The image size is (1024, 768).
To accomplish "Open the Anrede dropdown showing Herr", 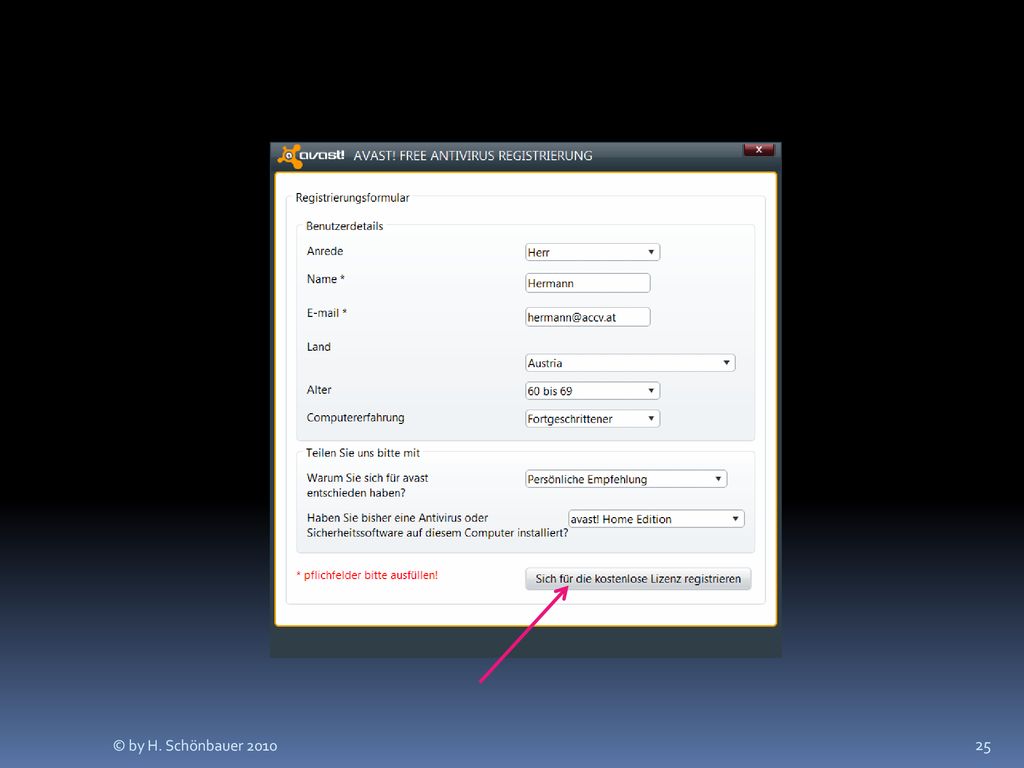I will [x=592, y=252].
